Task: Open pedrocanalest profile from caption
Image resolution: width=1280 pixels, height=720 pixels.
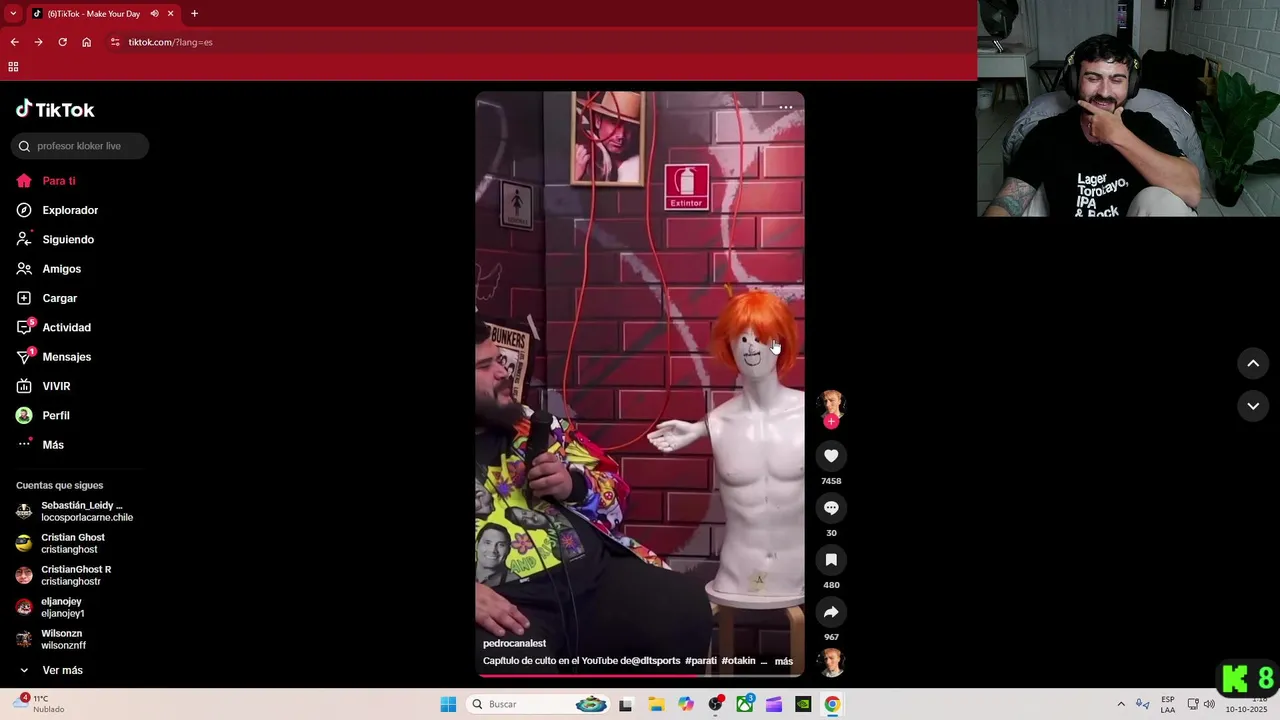Action: pos(514,644)
